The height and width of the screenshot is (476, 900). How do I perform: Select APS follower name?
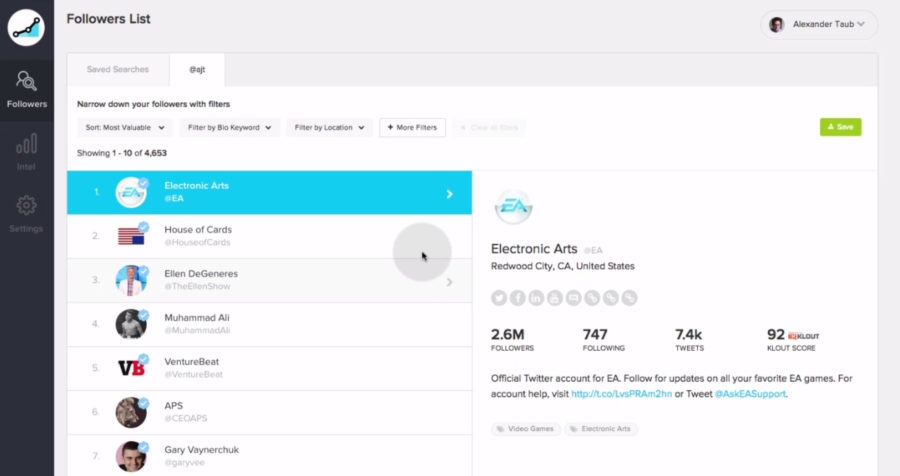173,405
